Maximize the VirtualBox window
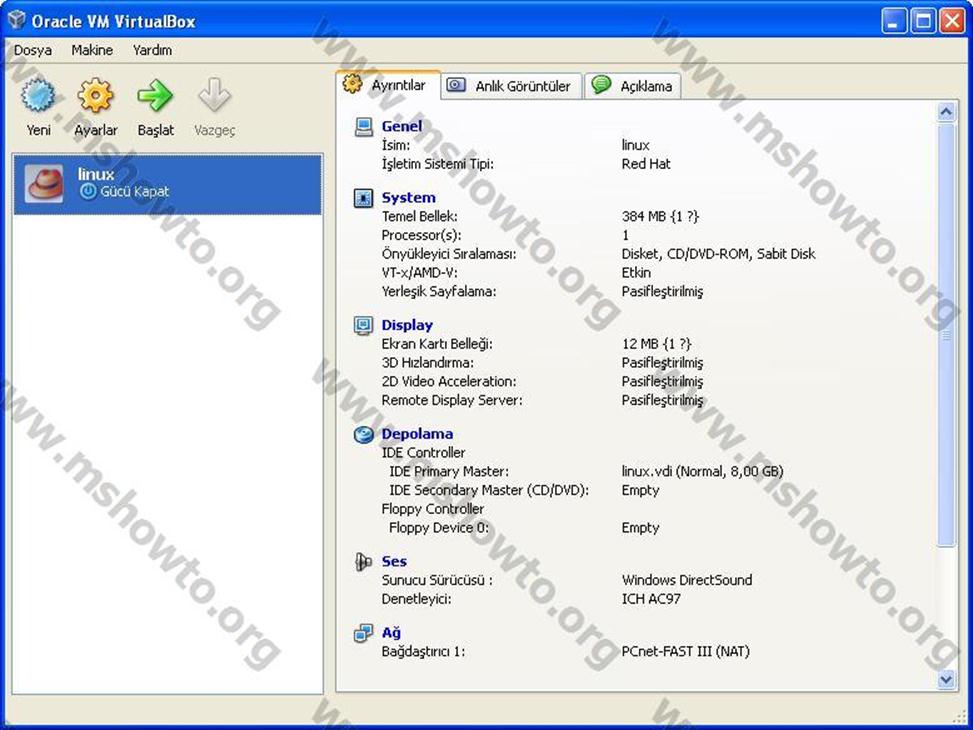 923,22
